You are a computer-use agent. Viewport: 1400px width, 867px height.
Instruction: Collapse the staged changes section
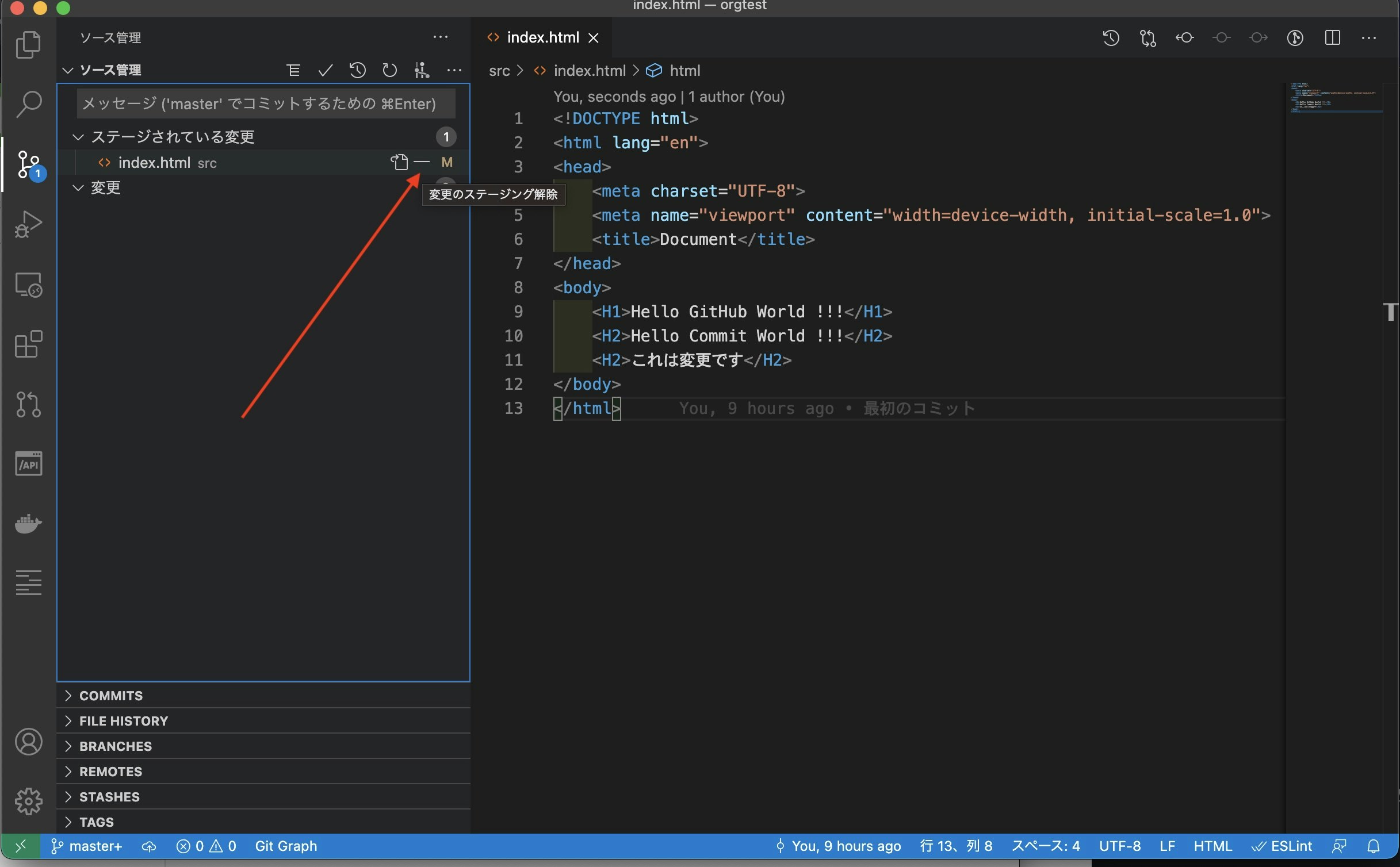tap(78, 137)
